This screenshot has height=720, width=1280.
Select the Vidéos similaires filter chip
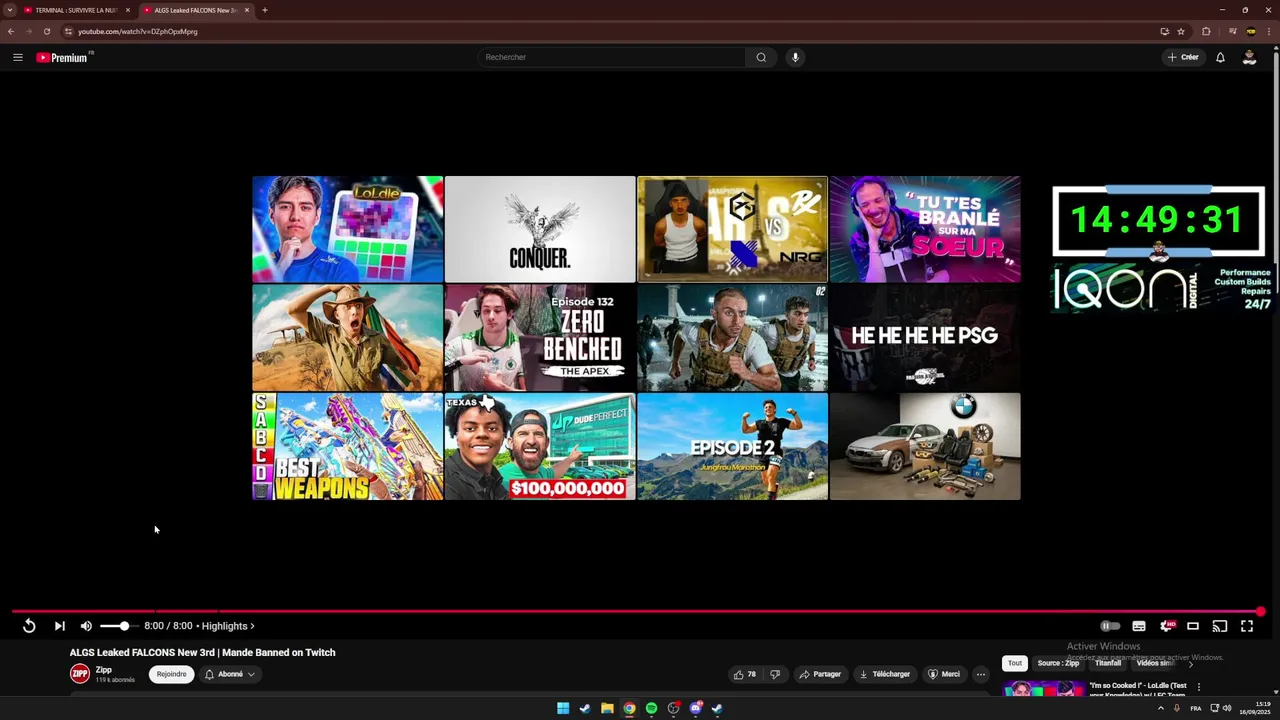1155,663
